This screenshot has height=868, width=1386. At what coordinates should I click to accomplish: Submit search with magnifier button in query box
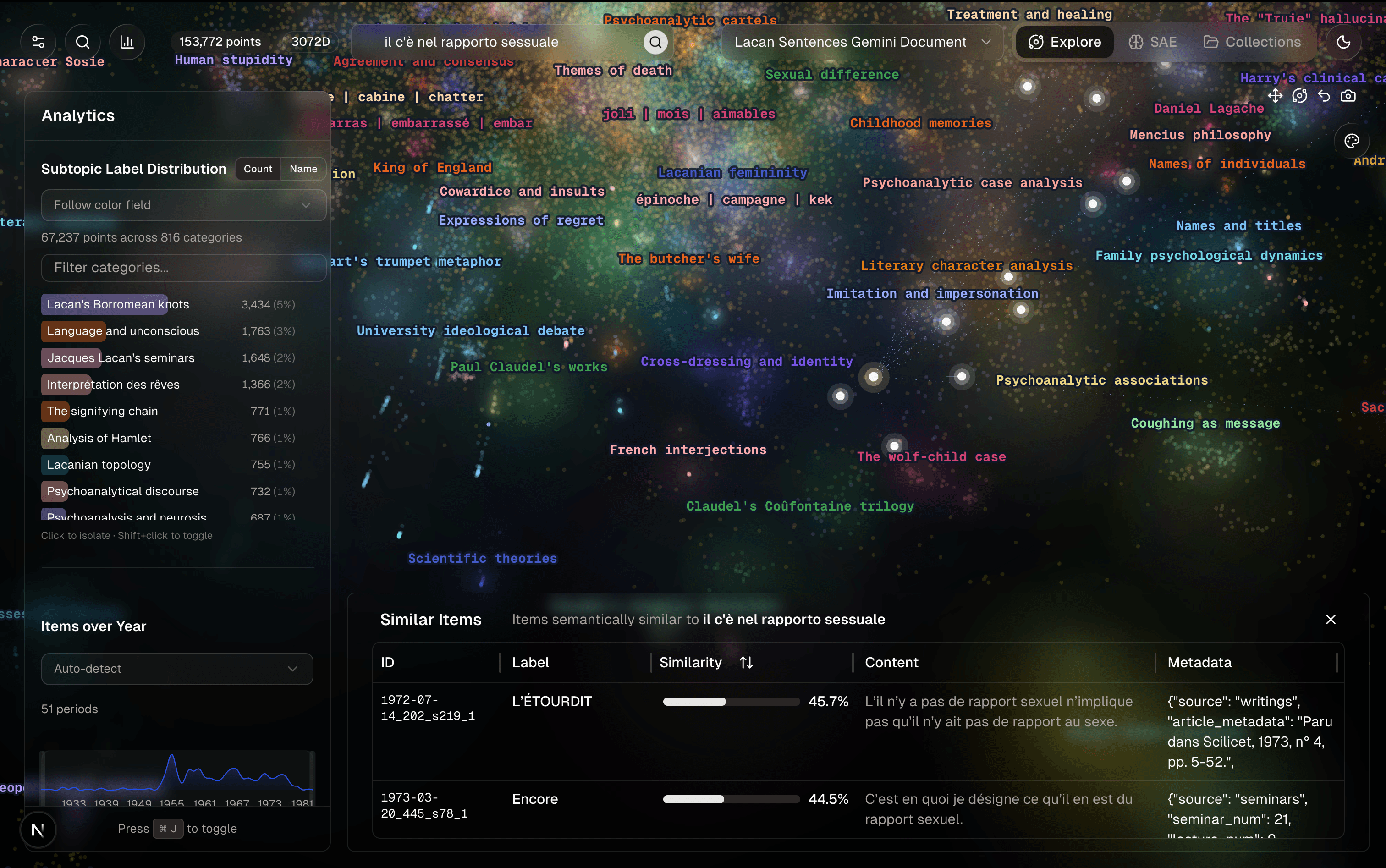pos(655,42)
